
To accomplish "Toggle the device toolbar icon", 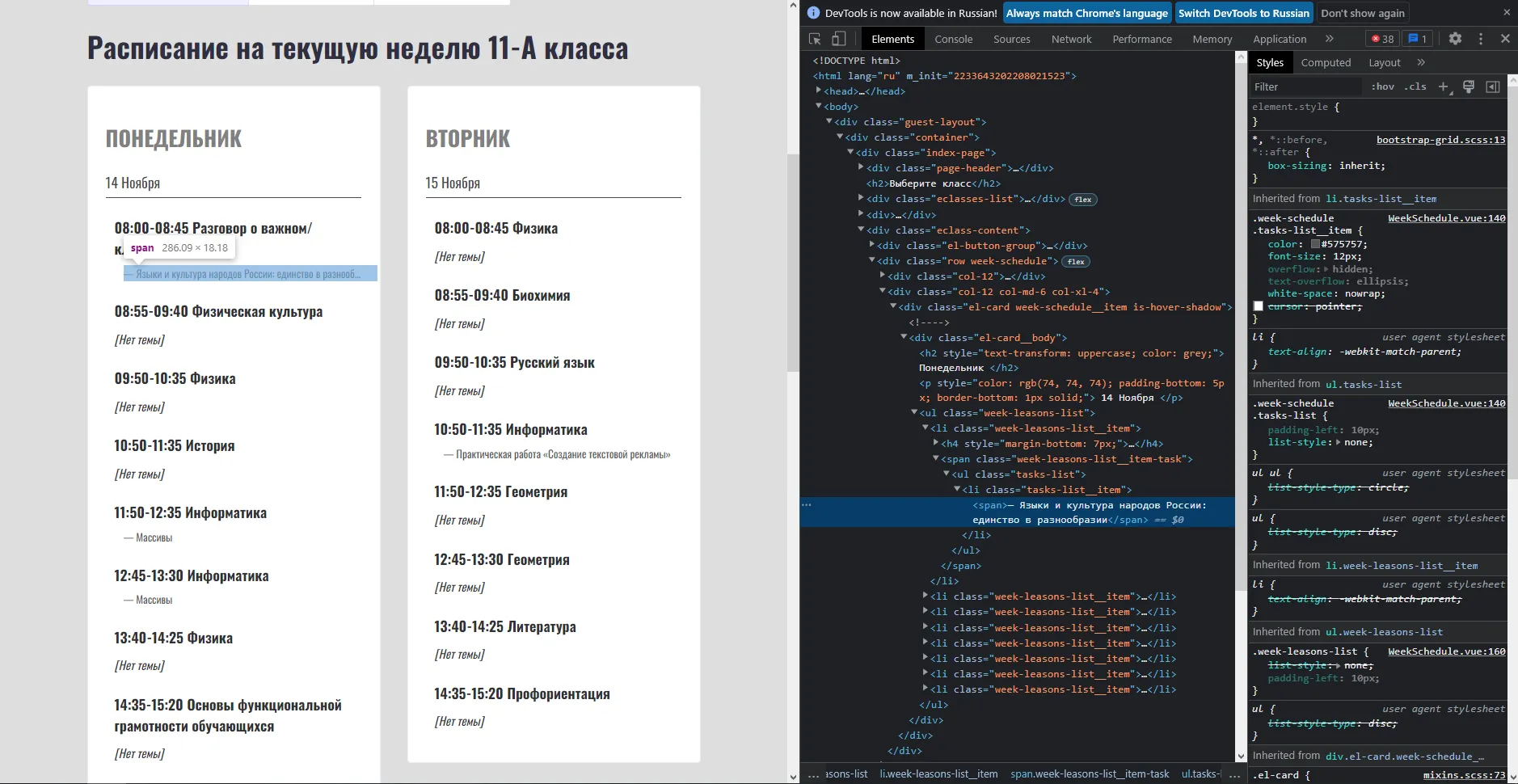I will tap(839, 39).
